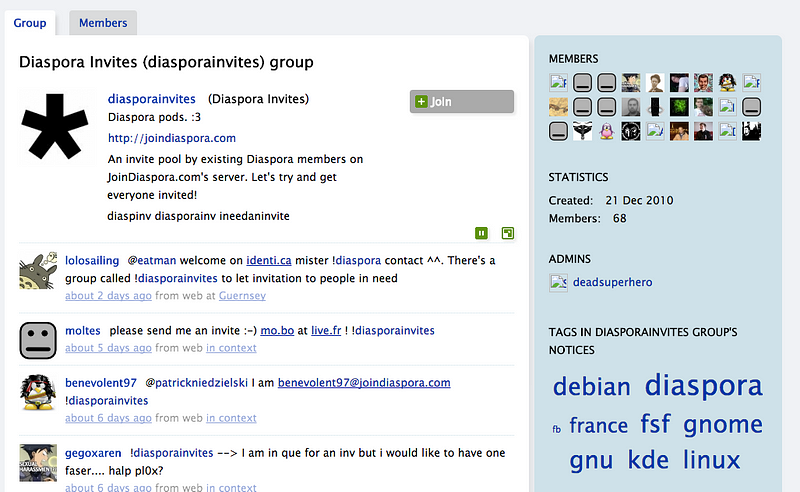Select the gnome tag

(x=722, y=425)
